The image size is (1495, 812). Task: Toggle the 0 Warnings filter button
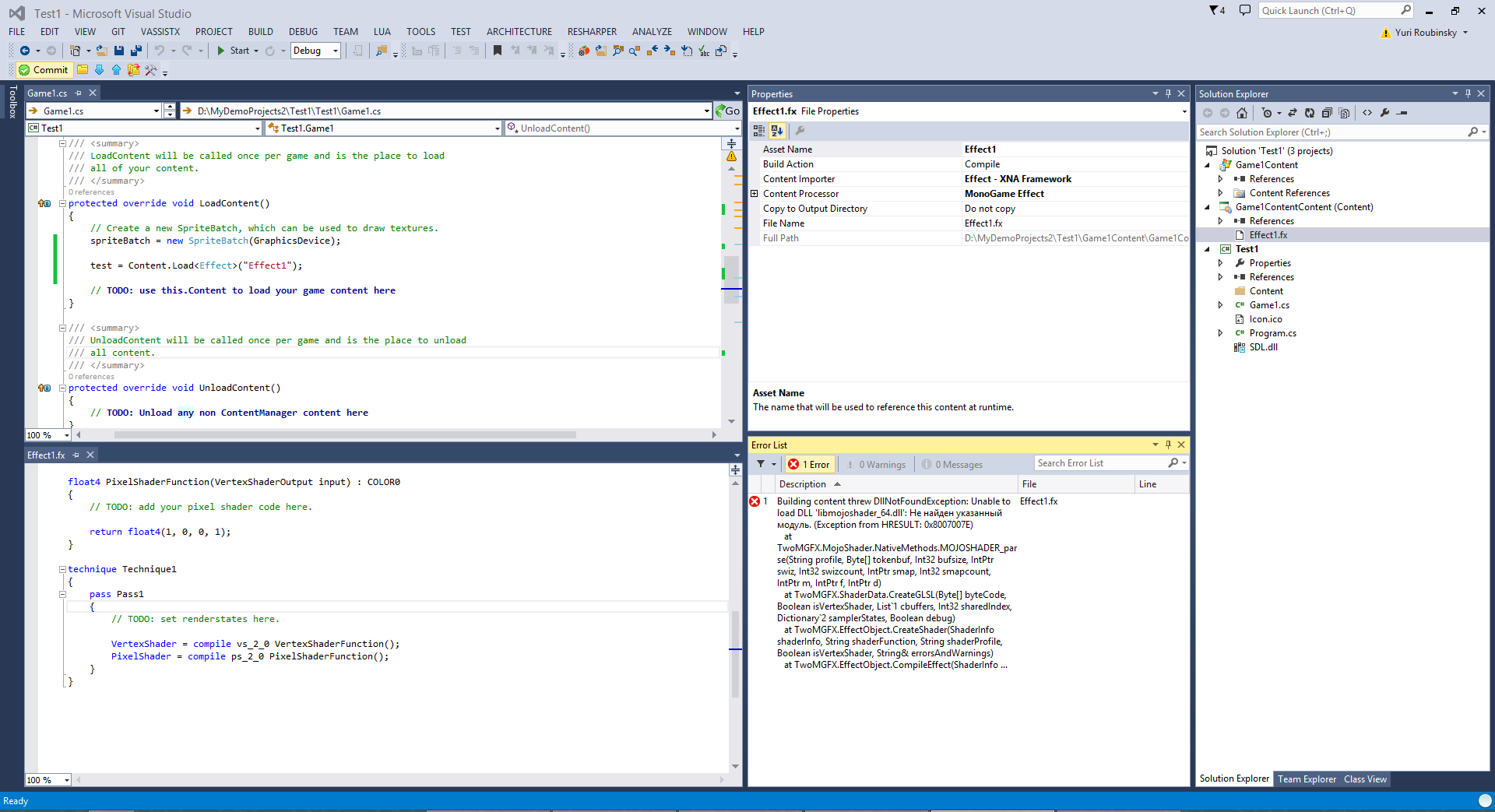(x=877, y=465)
